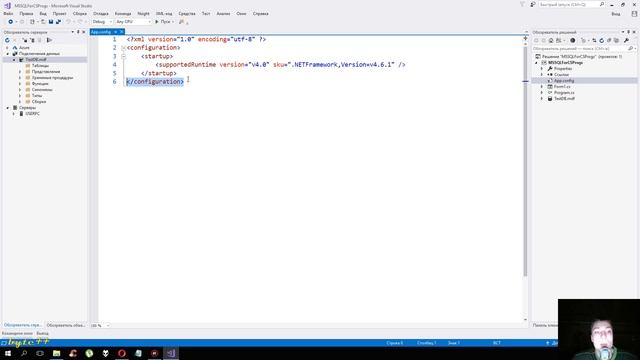Select the Таблицы folder
The image size is (640, 360).
pyautogui.click(x=40, y=66)
